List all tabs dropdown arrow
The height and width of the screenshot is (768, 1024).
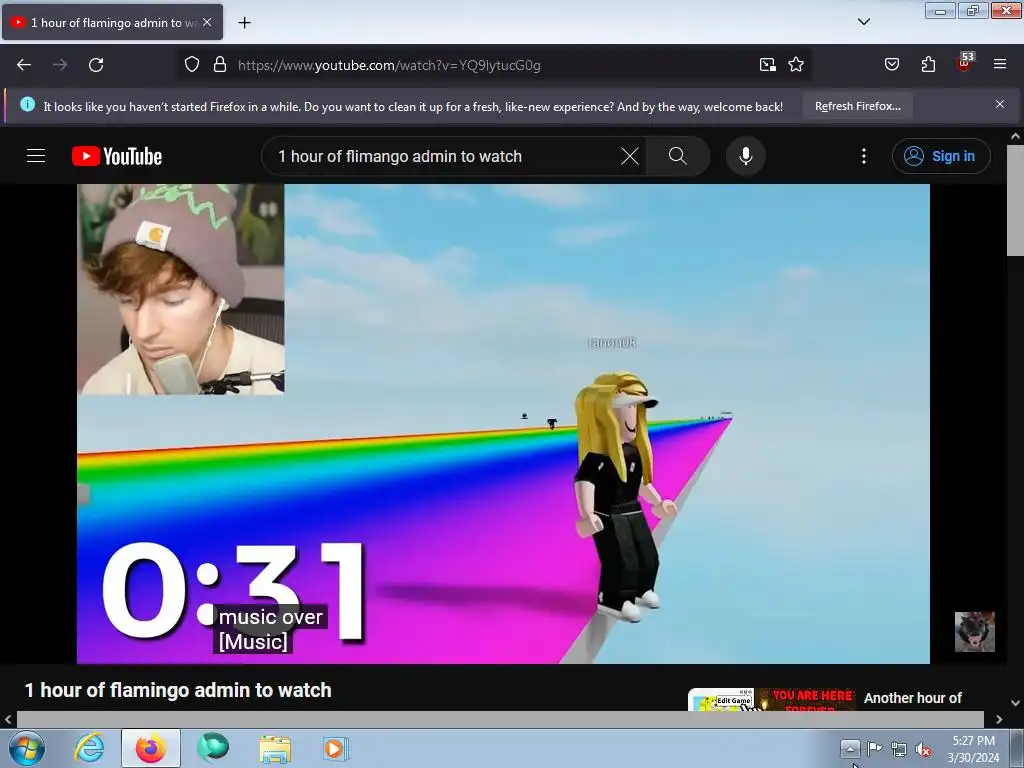coord(863,22)
